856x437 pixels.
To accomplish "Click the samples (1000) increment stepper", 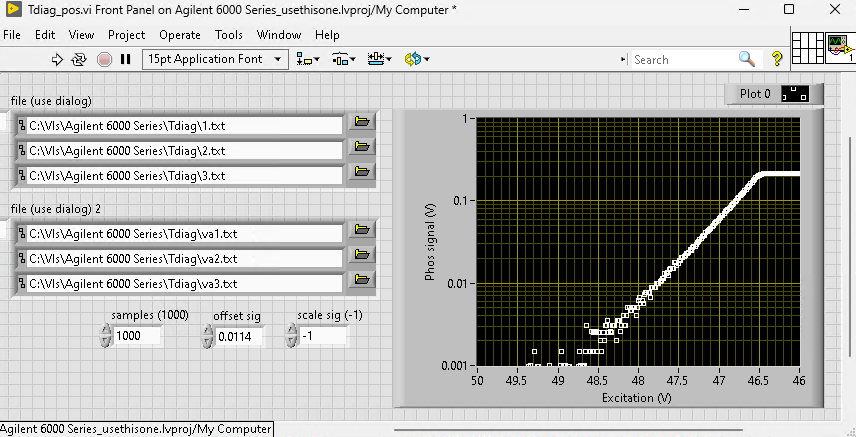I will (106, 331).
